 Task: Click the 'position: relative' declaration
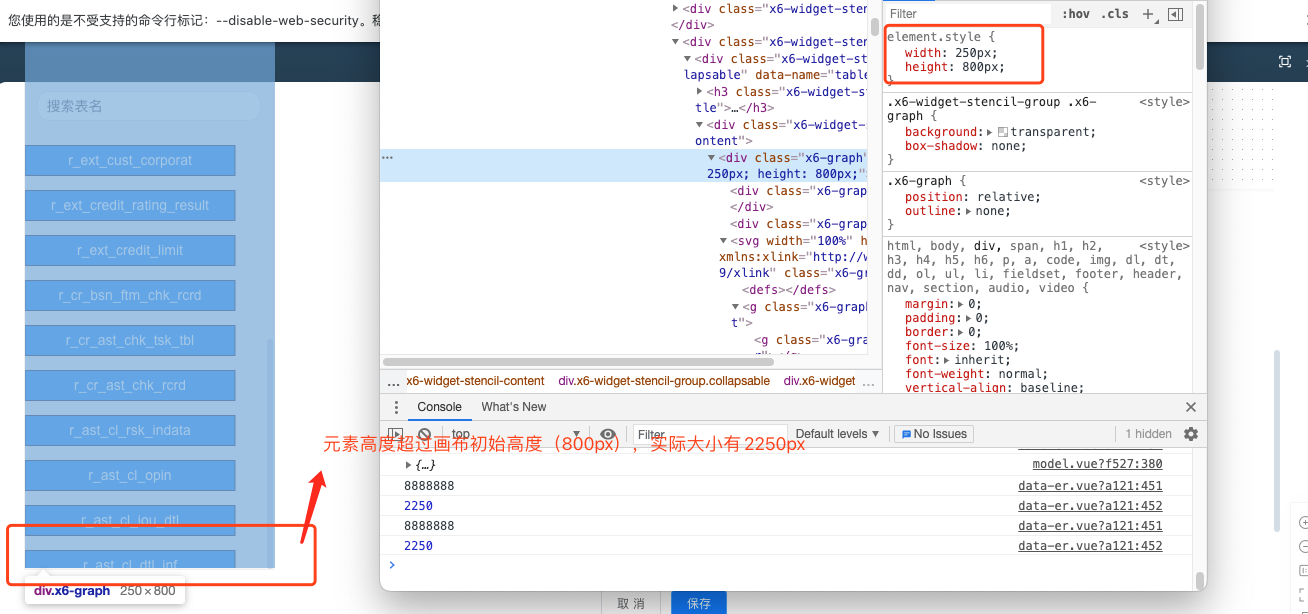tap(972, 197)
